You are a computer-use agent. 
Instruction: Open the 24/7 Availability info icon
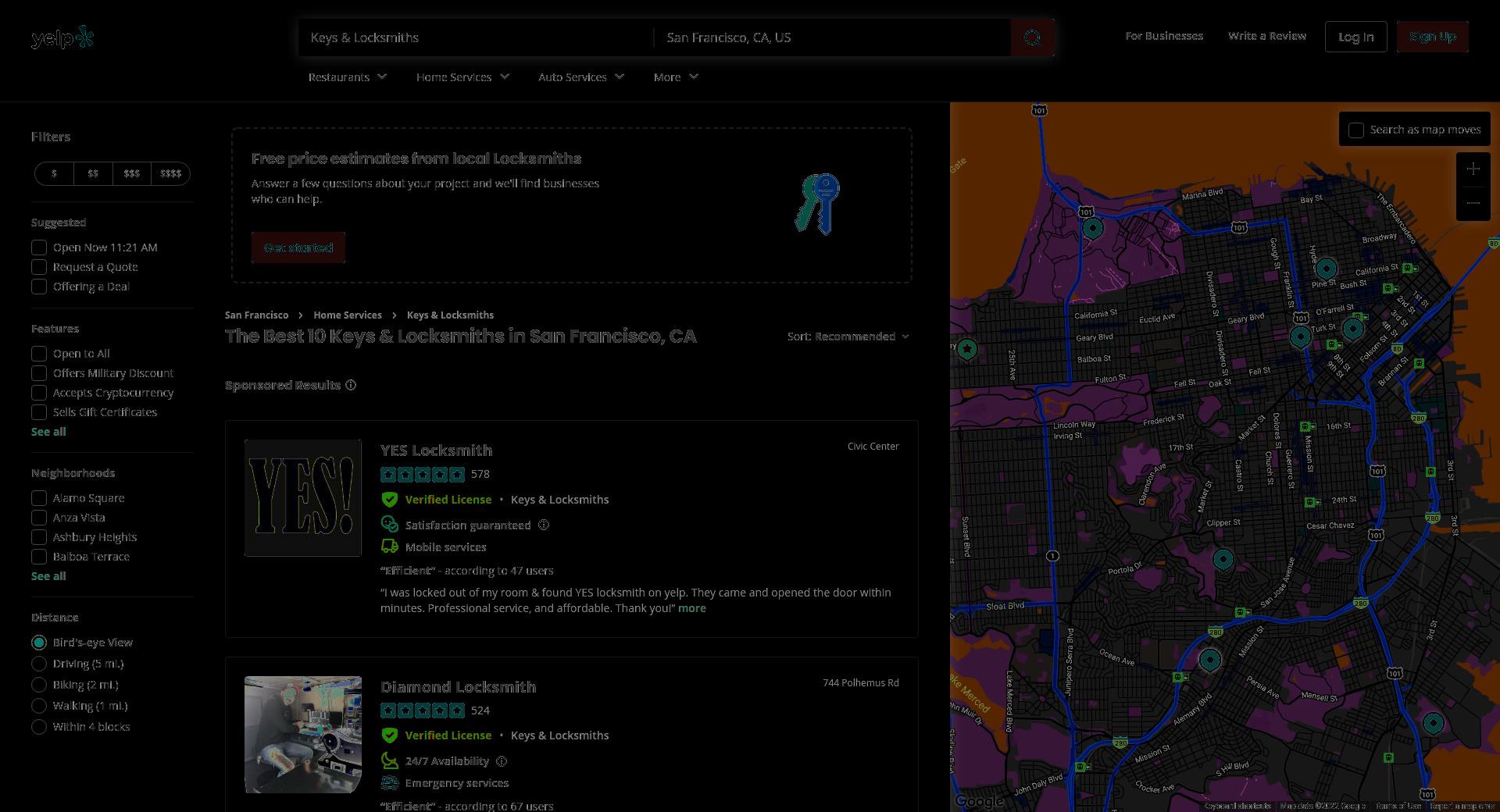[502, 760]
